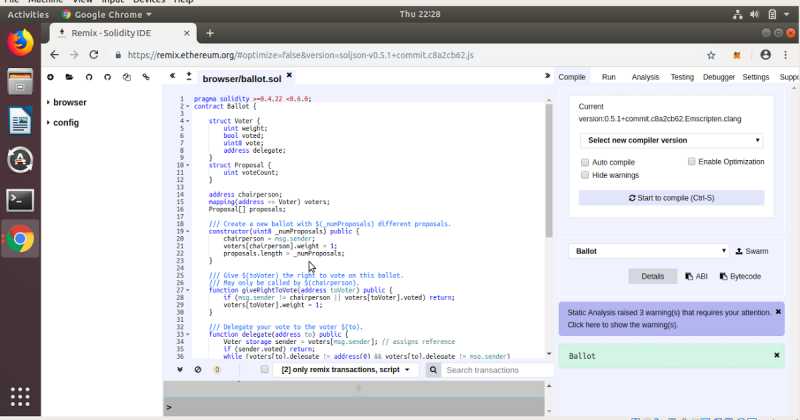Click the editor vertical scrollbar thumb

coord(549,170)
